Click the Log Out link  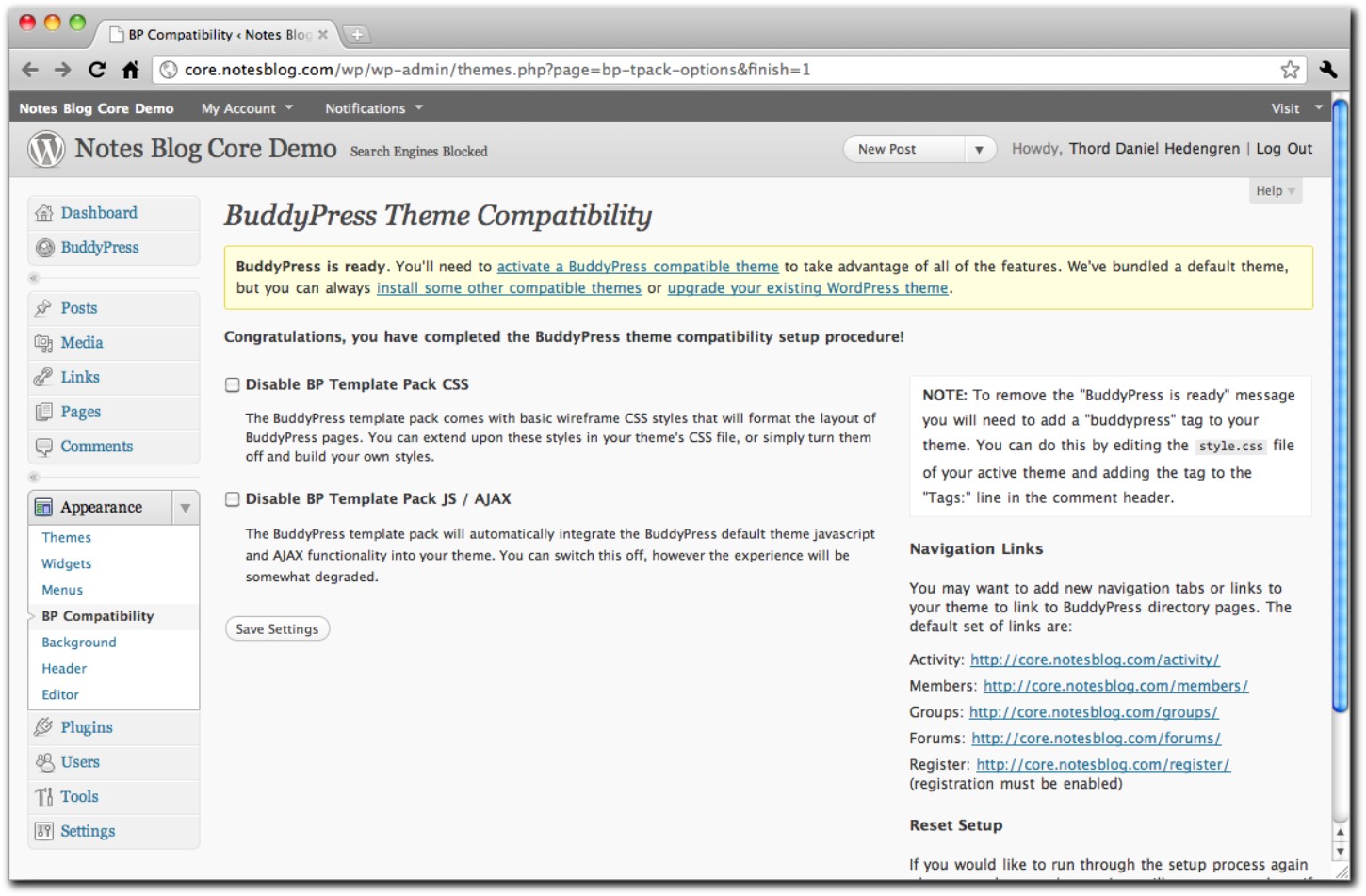1284,149
